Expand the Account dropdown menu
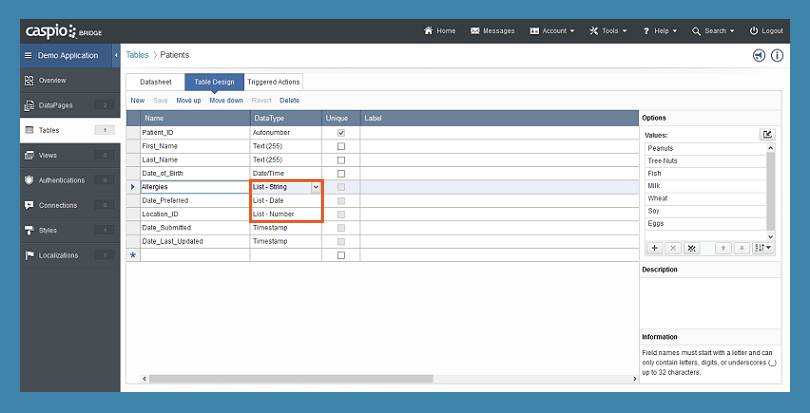Image resolution: width=810 pixels, height=413 pixels. [x=552, y=31]
